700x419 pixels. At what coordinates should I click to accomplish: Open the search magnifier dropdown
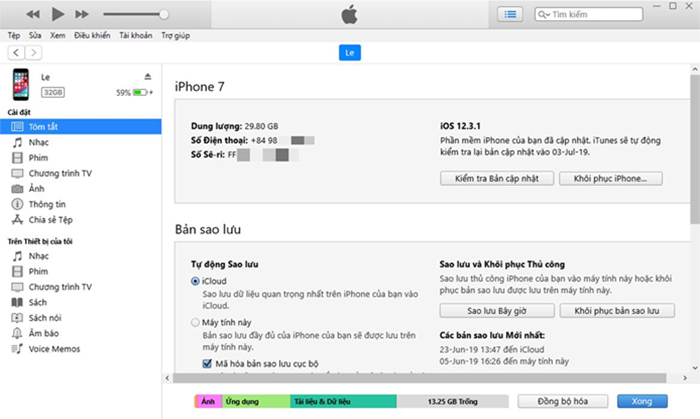544,14
